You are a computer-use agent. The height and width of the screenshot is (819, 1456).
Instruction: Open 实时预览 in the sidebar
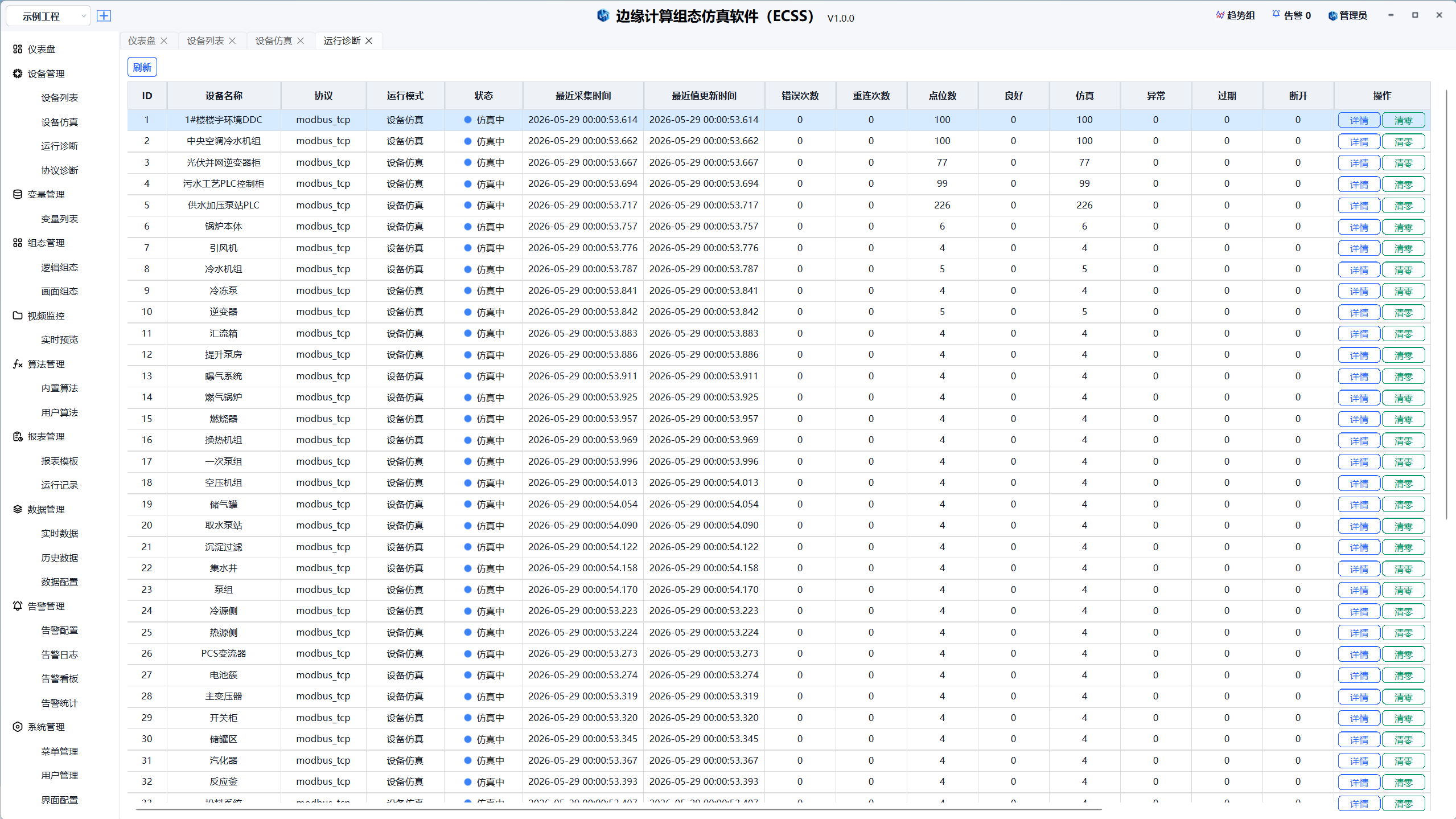(60, 339)
